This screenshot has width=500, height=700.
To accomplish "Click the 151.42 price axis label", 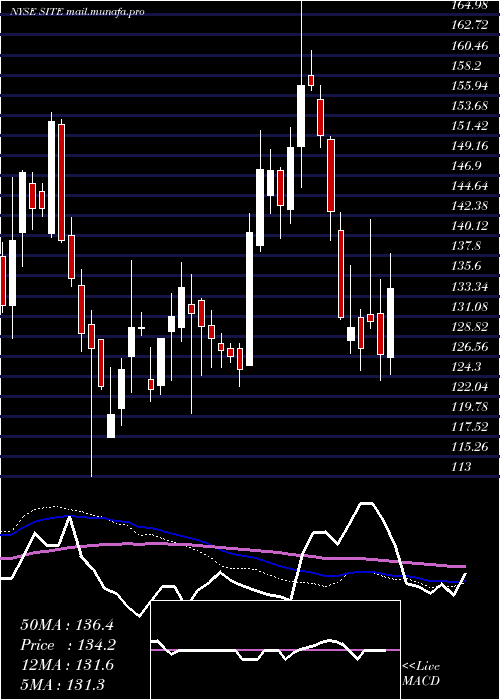I will click(x=470, y=126).
